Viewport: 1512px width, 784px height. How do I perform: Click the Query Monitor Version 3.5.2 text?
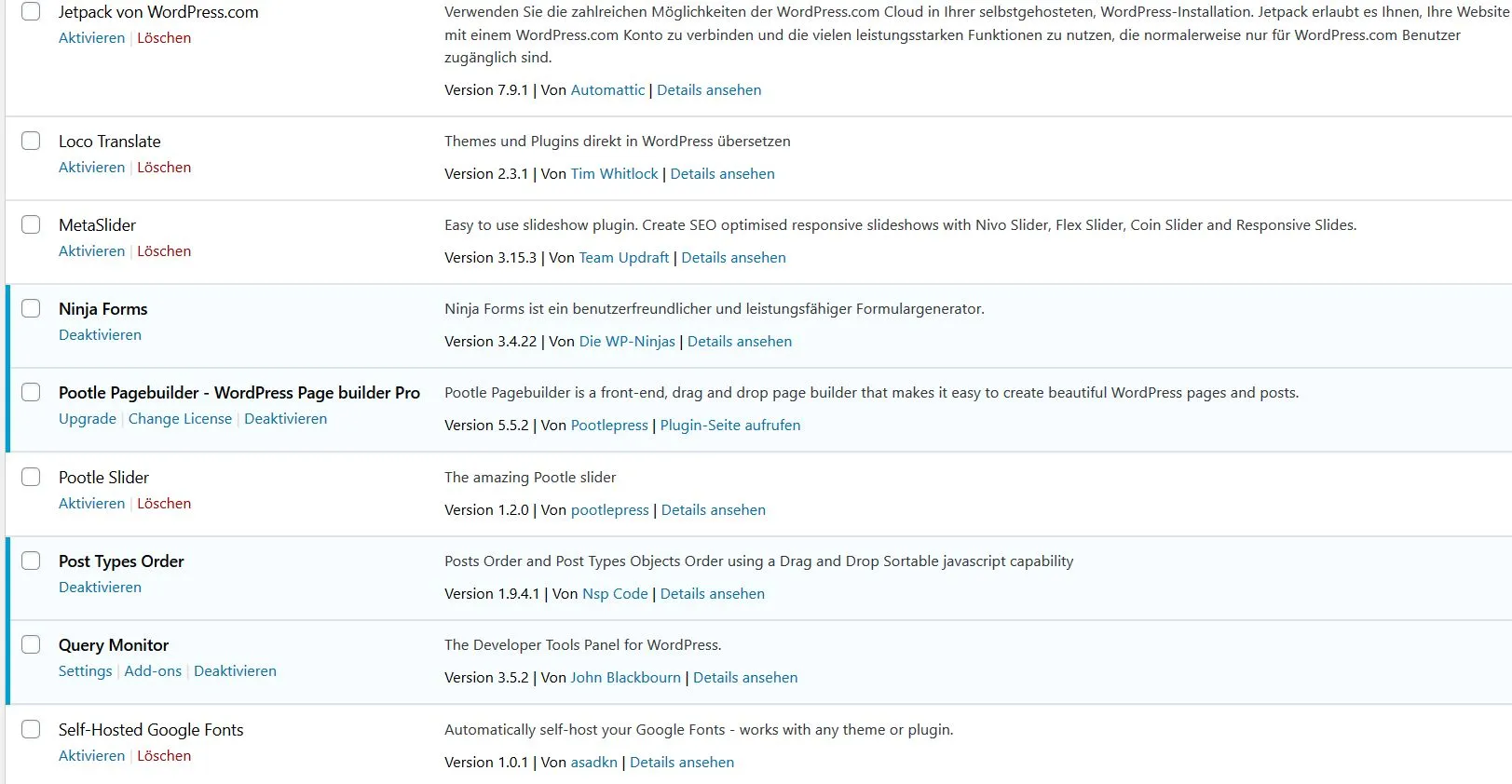click(x=486, y=678)
